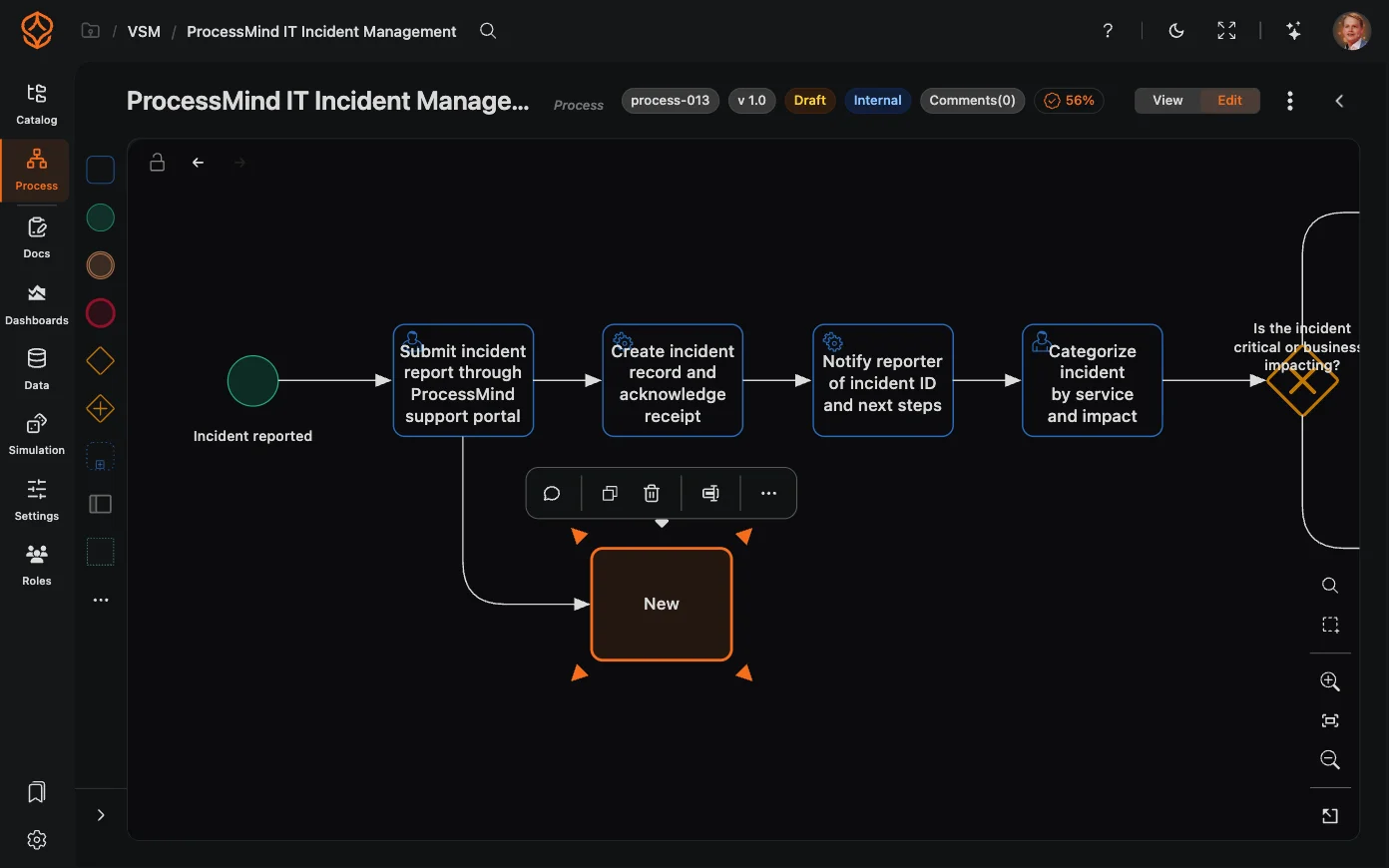Open more options in element toolbar
This screenshot has width=1389, height=868.
point(768,493)
